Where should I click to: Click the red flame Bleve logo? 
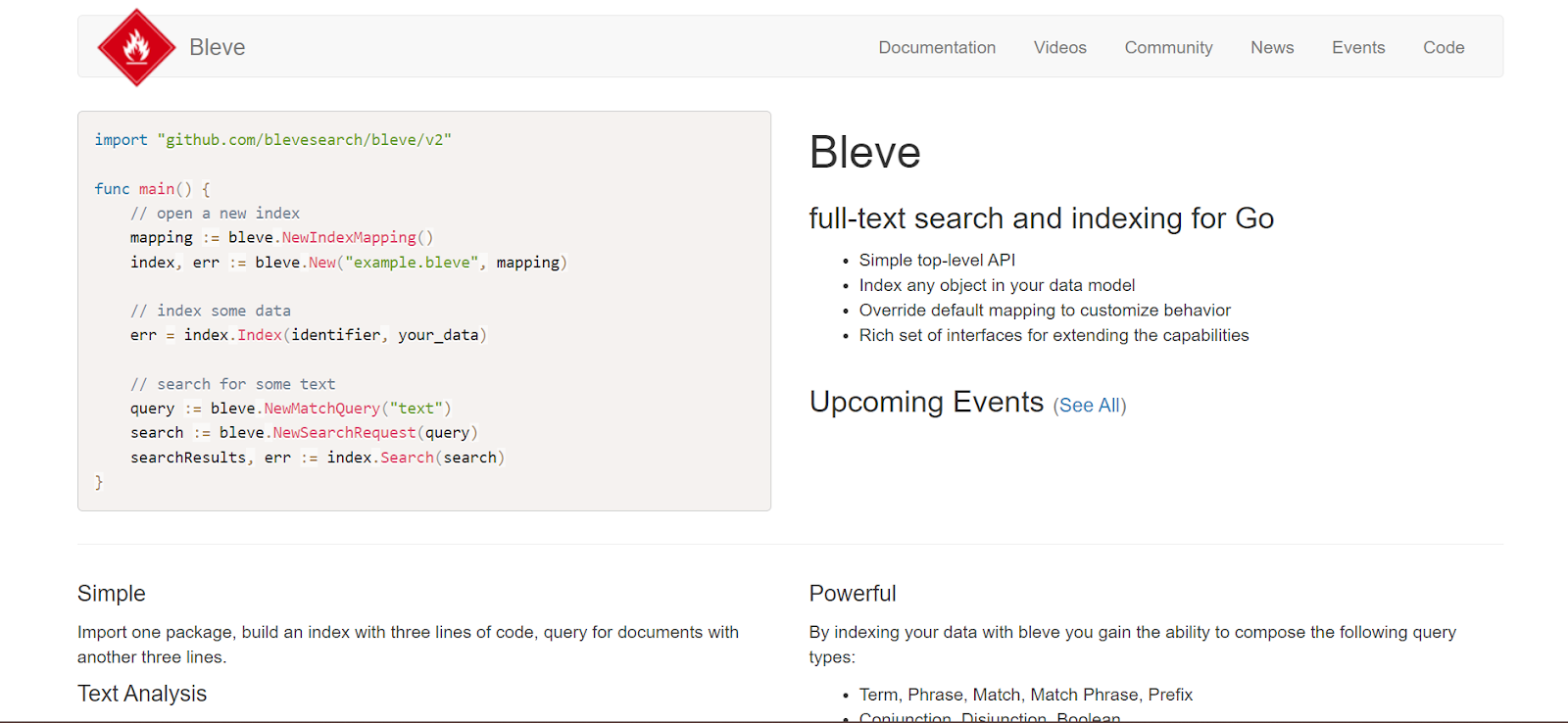(x=137, y=47)
